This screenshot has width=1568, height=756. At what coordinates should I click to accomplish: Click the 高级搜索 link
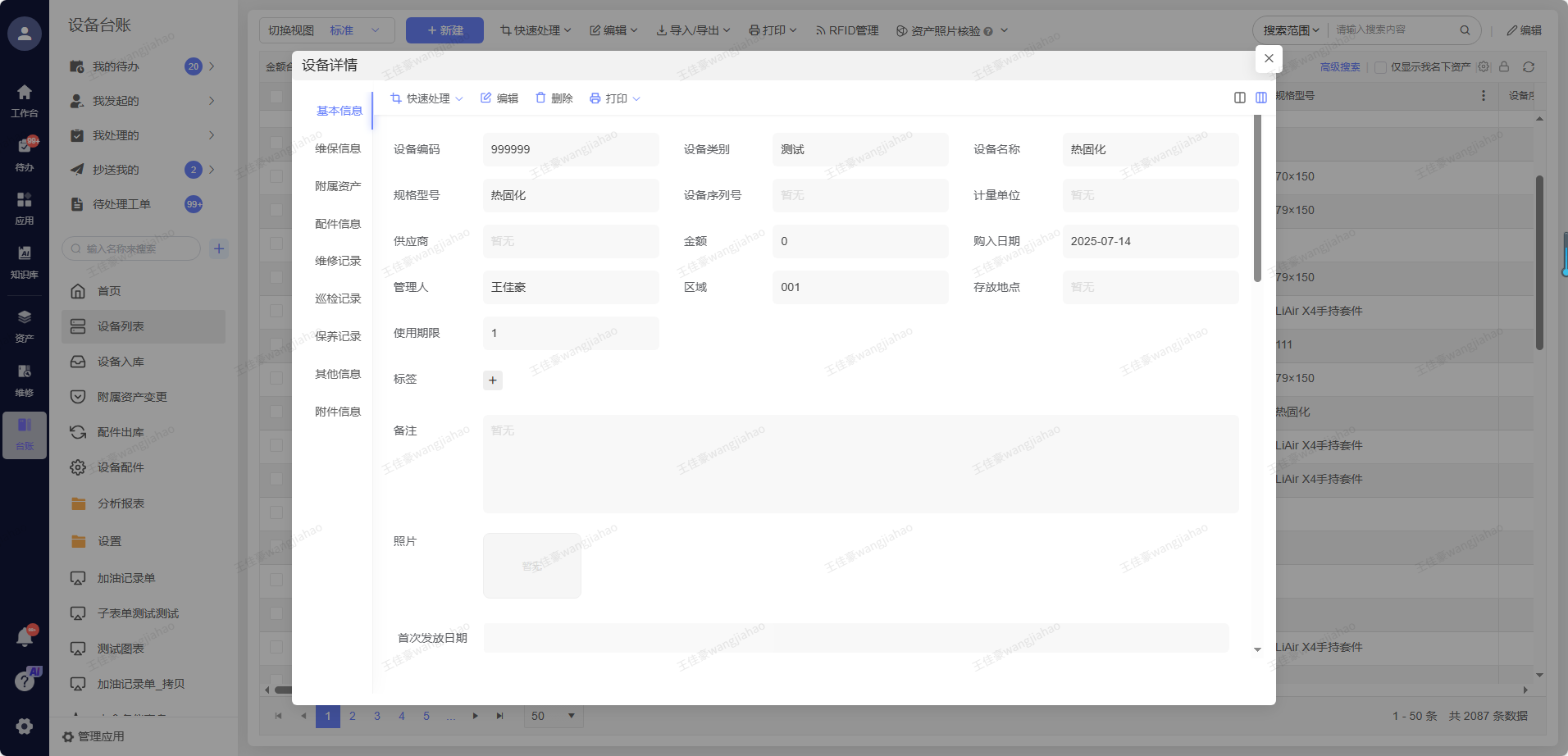click(x=1339, y=67)
